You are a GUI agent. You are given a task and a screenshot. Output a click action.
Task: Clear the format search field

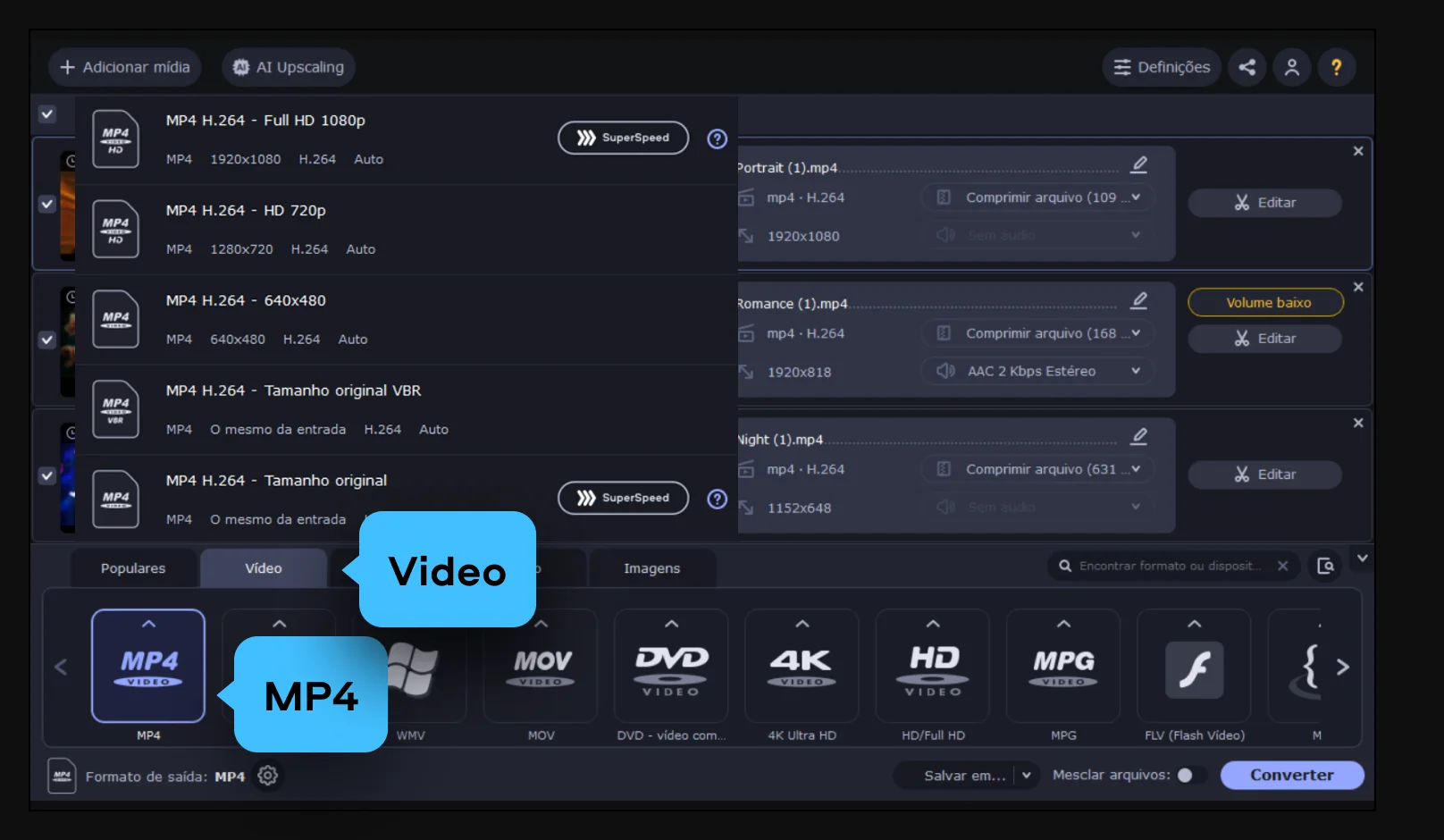(x=1282, y=566)
